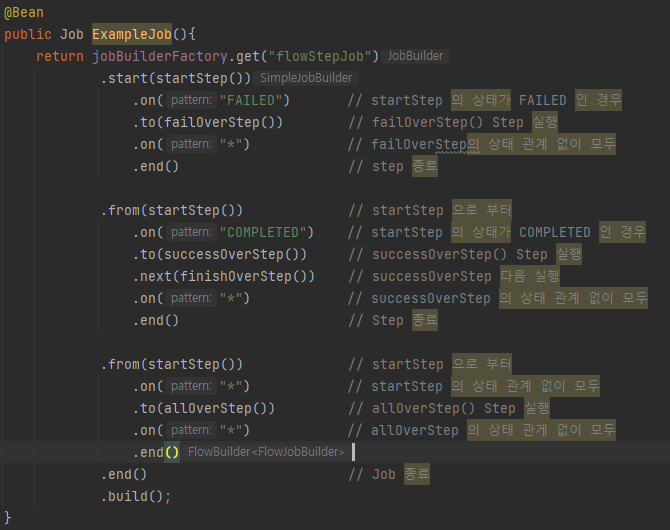This screenshot has height=530, width=670.
Task: Click the comment "// failOverStep() Step 실행"
Action: pos(453,123)
